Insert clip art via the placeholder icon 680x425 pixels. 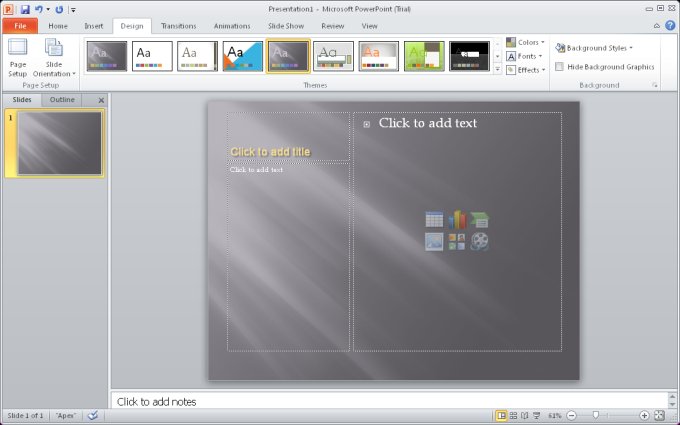[457, 242]
